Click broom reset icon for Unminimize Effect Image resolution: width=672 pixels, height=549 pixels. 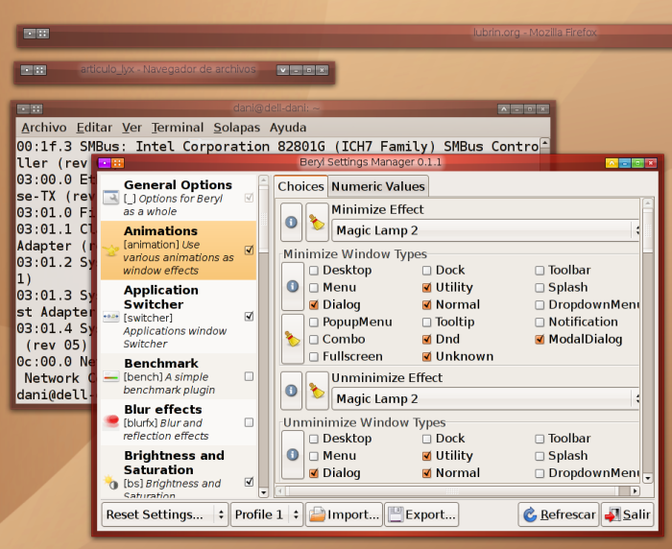coord(317,389)
